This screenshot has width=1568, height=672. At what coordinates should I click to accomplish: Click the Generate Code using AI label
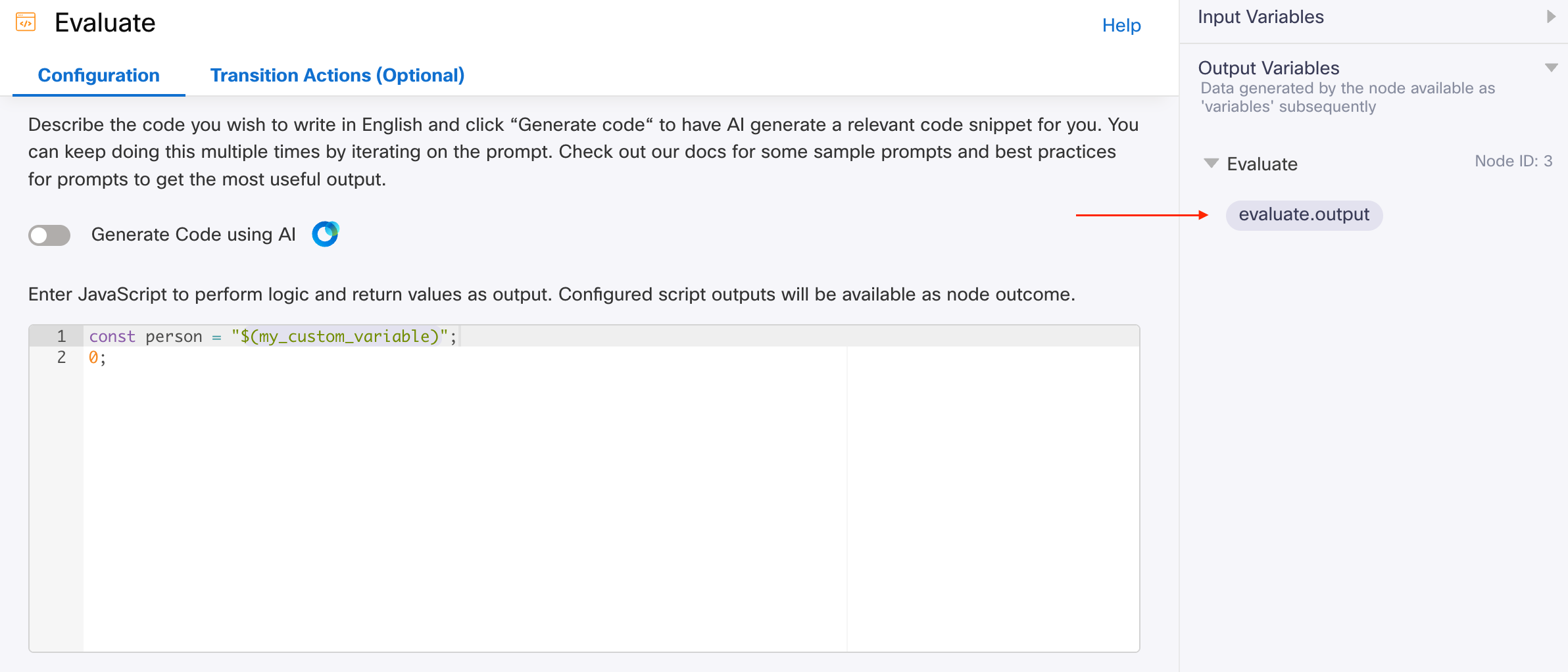(193, 235)
